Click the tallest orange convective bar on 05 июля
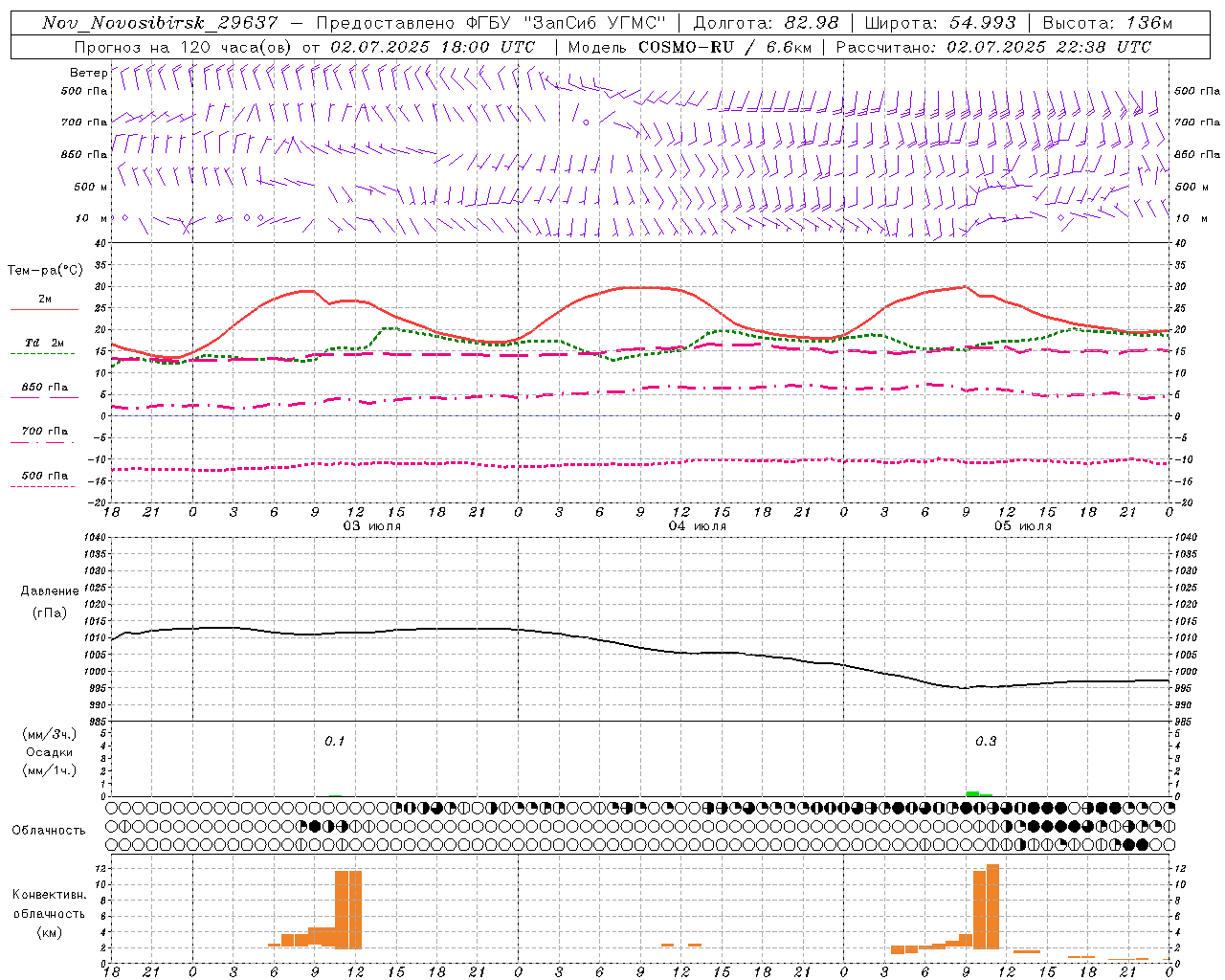Image resolution: width=1225 pixels, height=980 pixels. [x=992, y=905]
